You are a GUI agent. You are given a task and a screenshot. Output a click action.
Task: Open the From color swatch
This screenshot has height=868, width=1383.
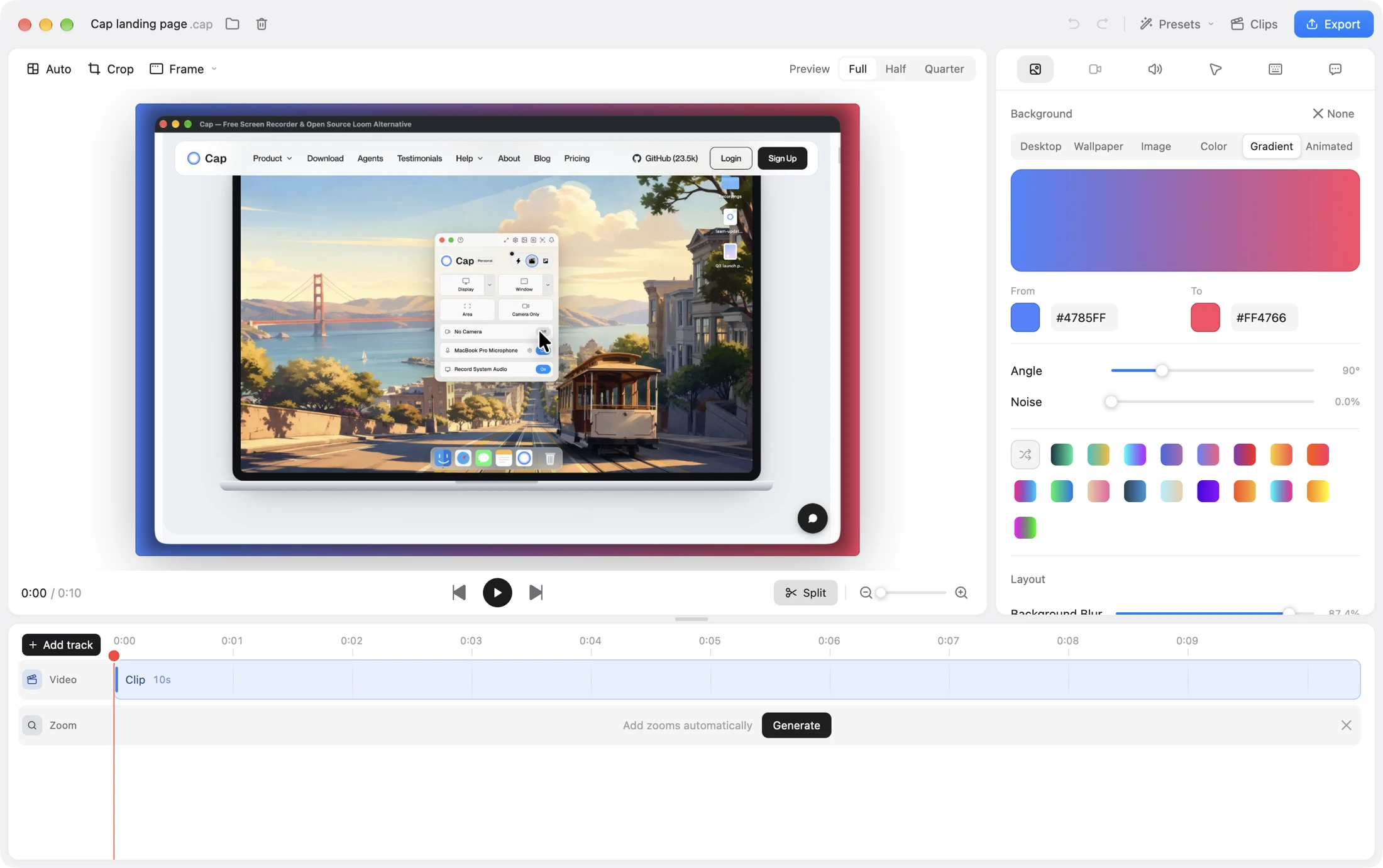point(1025,317)
